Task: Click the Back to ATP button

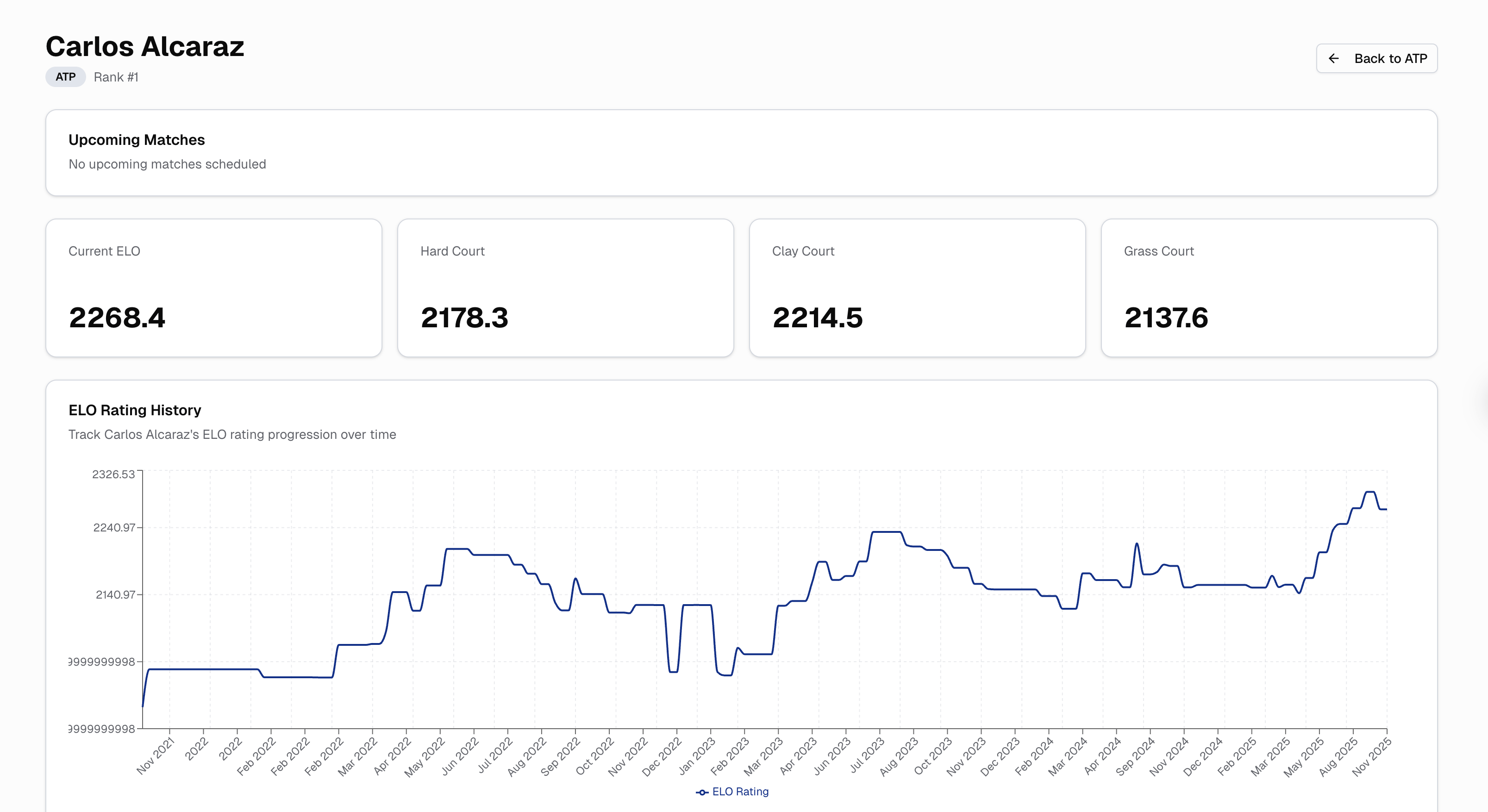Action: (1376, 58)
